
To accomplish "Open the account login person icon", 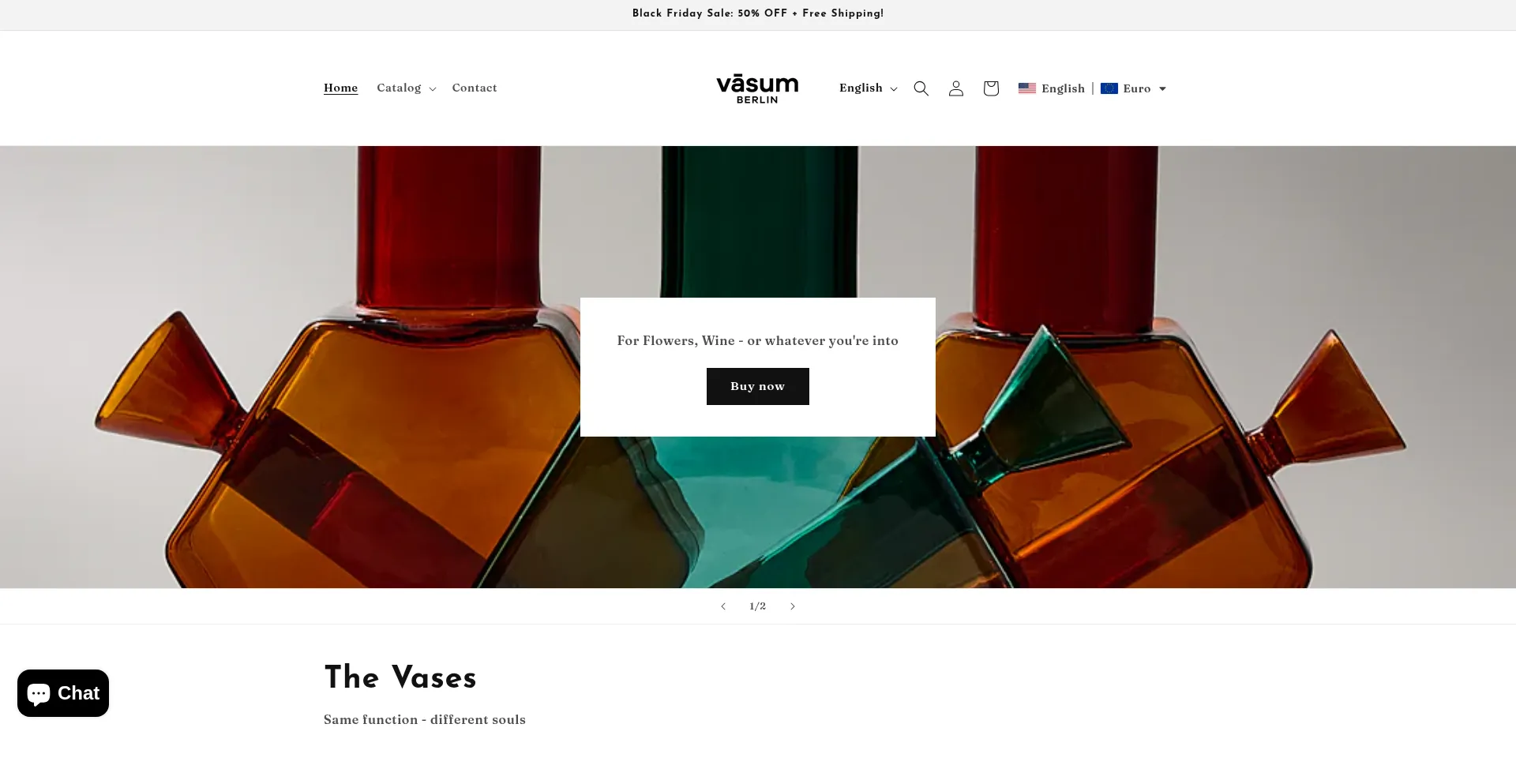I will click(955, 88).
